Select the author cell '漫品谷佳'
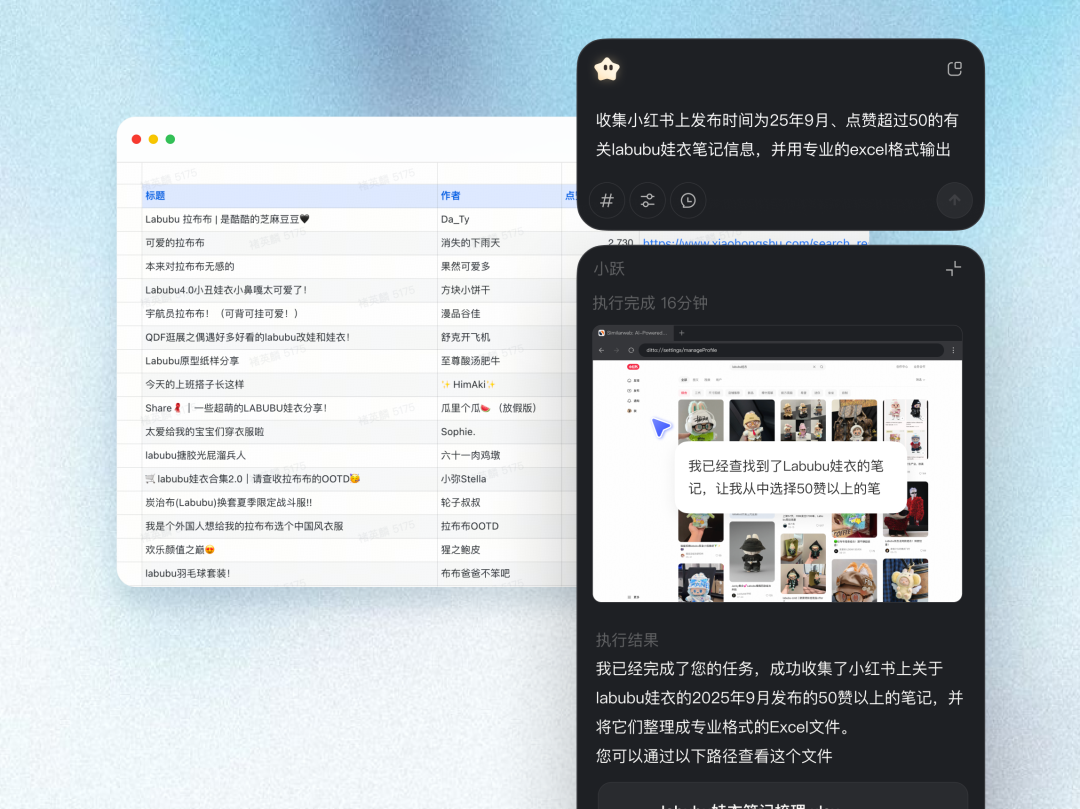Screen dimensions: 1080x809 pos(499,313)
